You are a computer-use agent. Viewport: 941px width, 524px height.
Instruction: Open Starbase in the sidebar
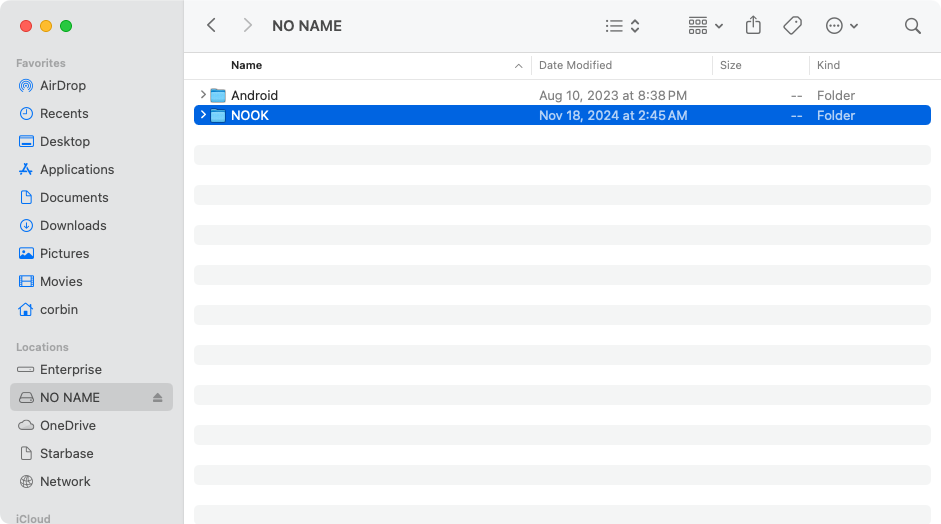67,453
